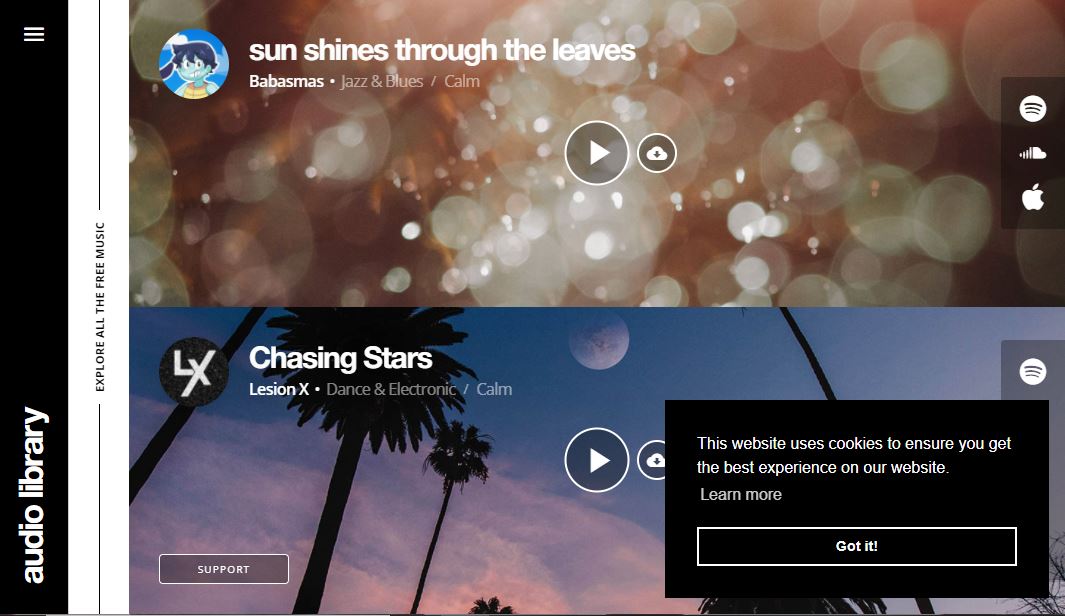Select the 'Dance & Electronic' genre link

(391, 389)
